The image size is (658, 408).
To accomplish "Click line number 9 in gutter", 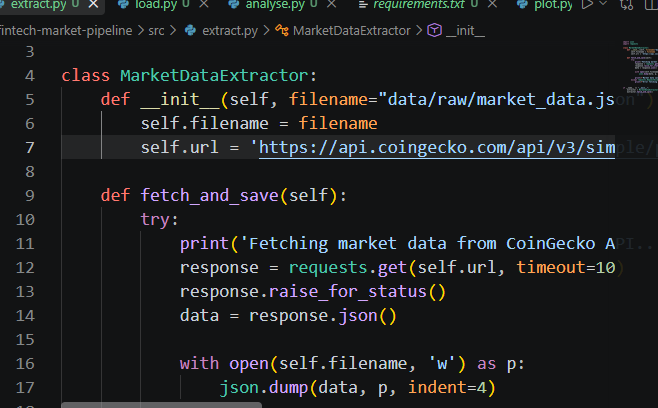I will 29,196.
